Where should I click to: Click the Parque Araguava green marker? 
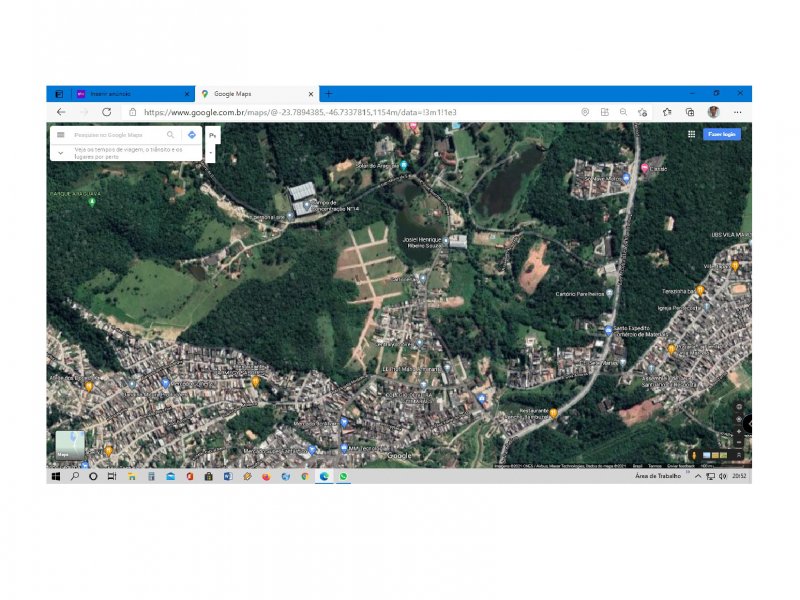pos(92,202)
